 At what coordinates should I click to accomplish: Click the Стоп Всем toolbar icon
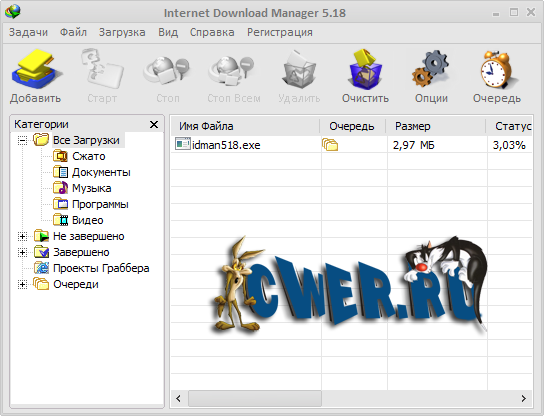(232, 71)
